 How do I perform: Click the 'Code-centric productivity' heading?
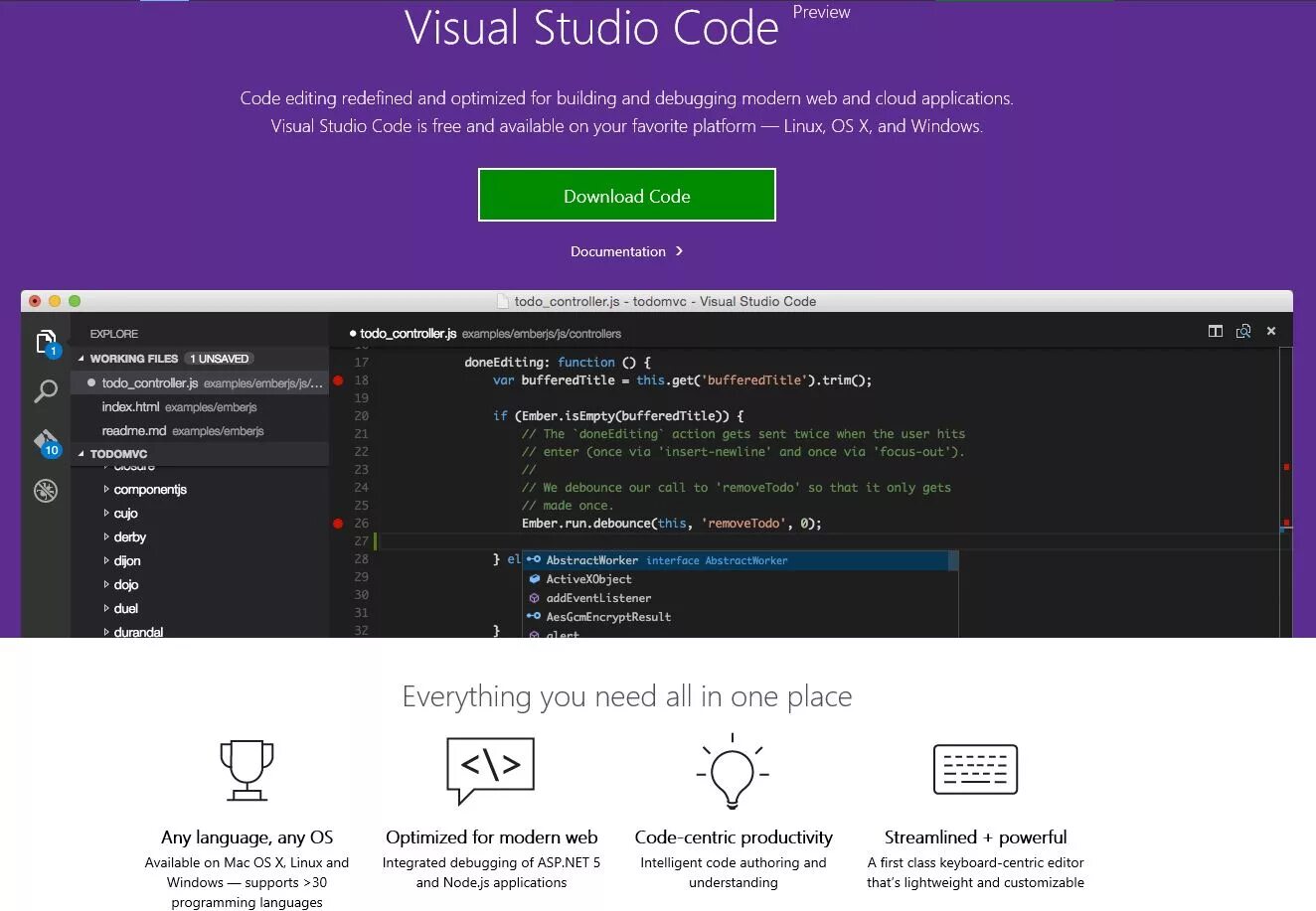tap(734, 837)
